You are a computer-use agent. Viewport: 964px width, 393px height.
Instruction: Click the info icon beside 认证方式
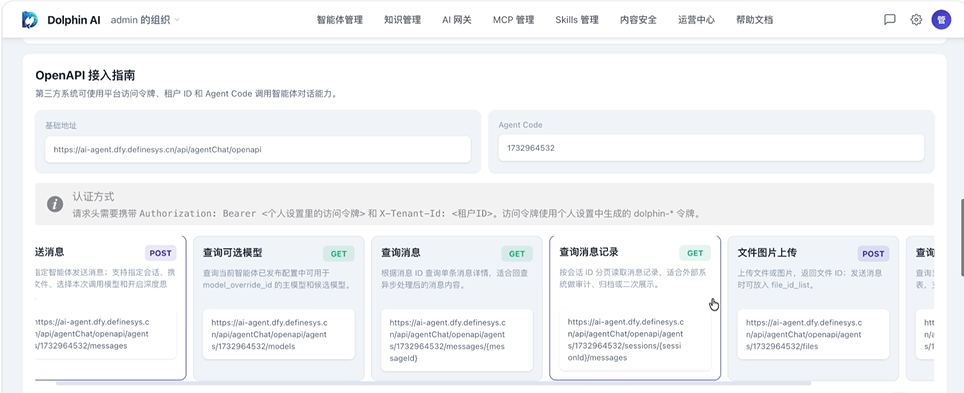[x=55, y=204]
